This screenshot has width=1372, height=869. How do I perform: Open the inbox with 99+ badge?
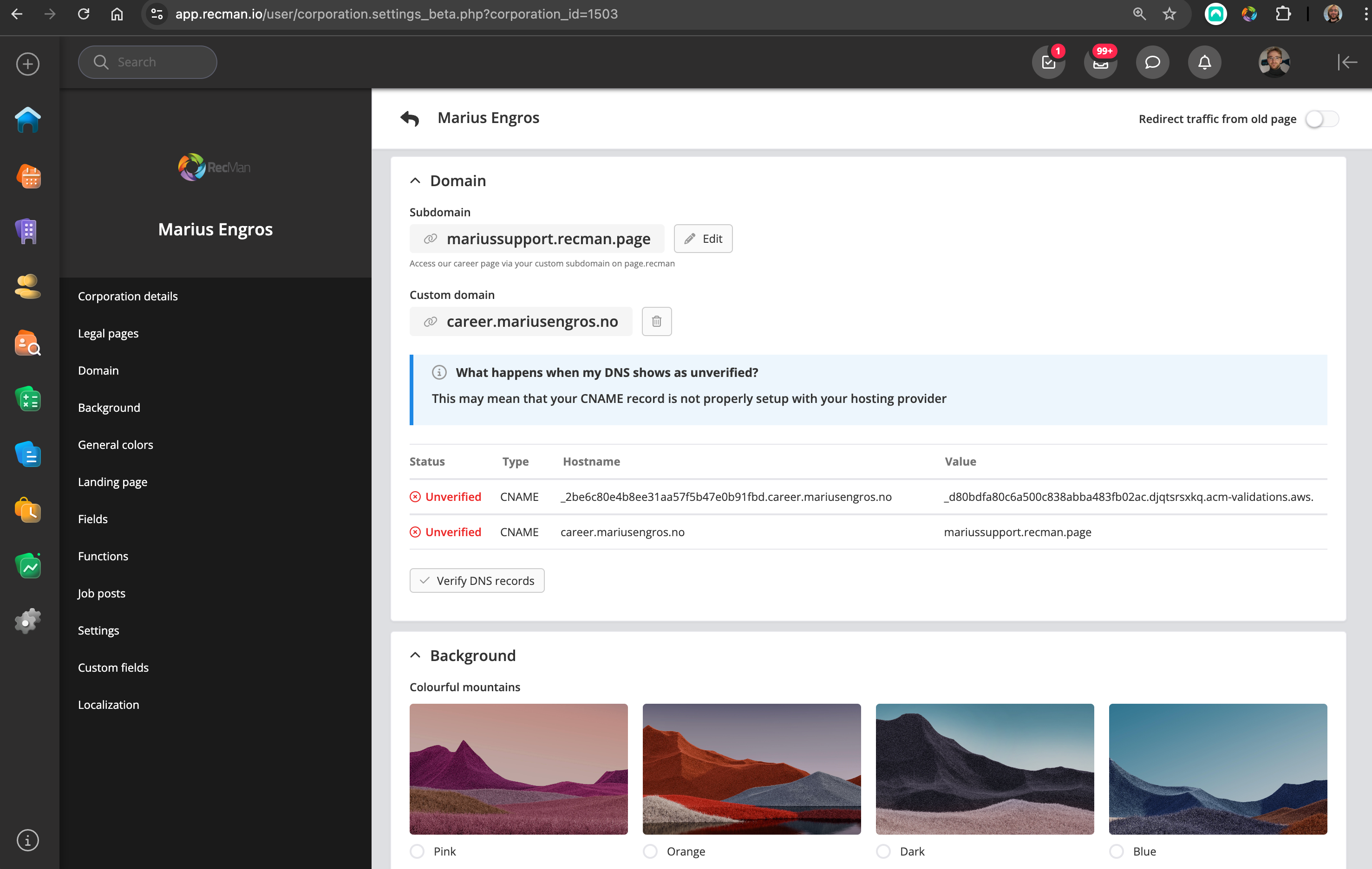pos(1100,62)
